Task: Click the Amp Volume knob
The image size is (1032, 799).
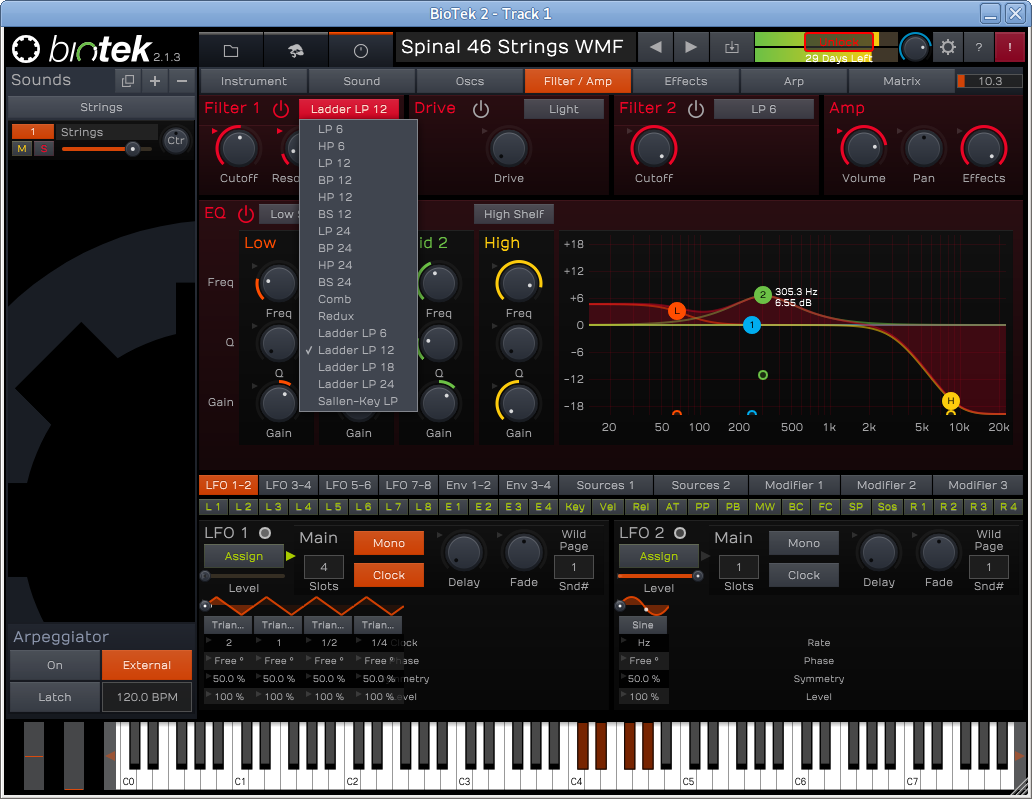Action: point(863,148)
